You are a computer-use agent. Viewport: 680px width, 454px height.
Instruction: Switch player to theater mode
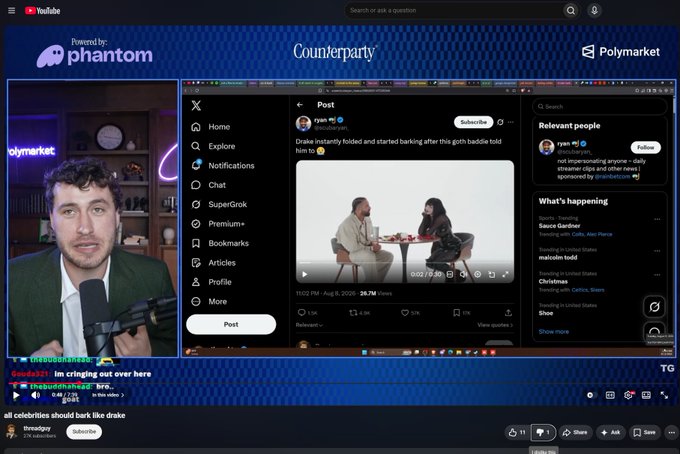pyautogui.click(x=646, y=395)
